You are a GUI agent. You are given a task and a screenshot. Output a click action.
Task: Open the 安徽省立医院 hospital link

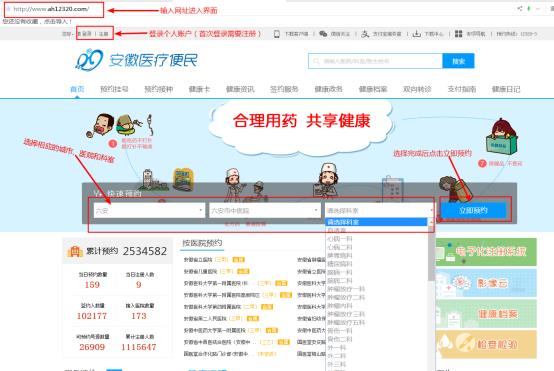[x=198, y=260]
